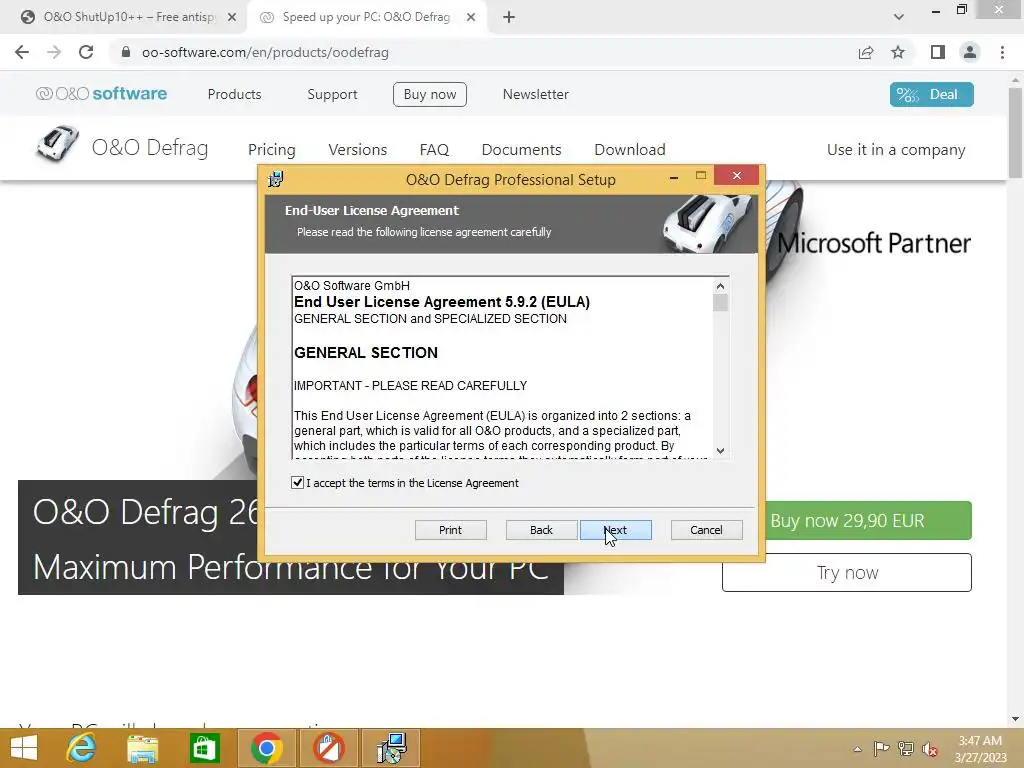Viewport: 1024px width, 768px height.
Task: Click the browser Back arrow icon
Action: pyautogui.click(x=22, y=52)
